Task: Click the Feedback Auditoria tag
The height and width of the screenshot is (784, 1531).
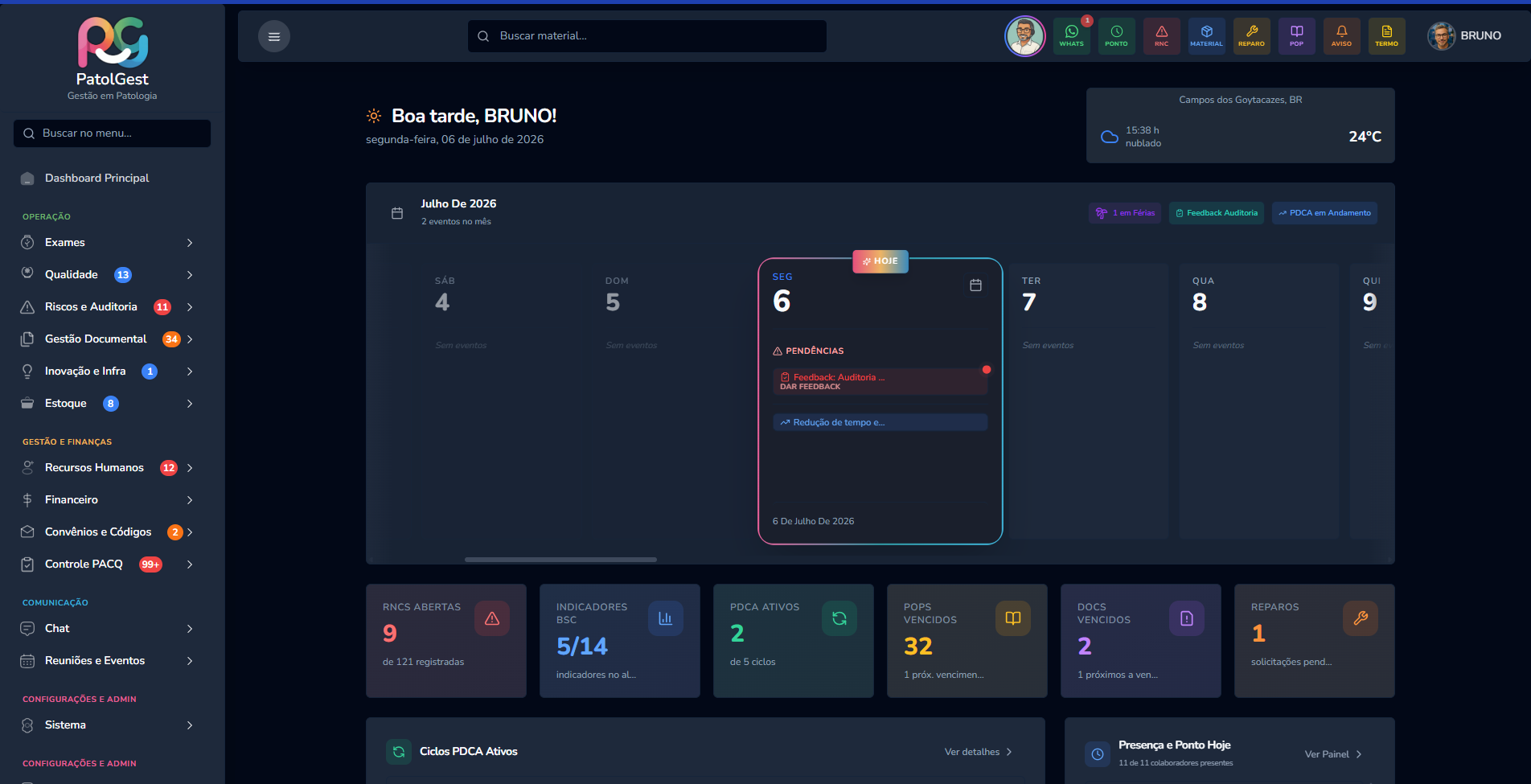Action: tap(1216, 213)
